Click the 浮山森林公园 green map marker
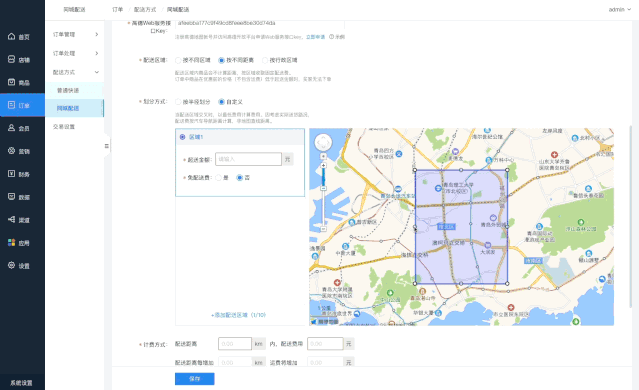The height and width of the screenshot is (390, 639). point(581,222)
